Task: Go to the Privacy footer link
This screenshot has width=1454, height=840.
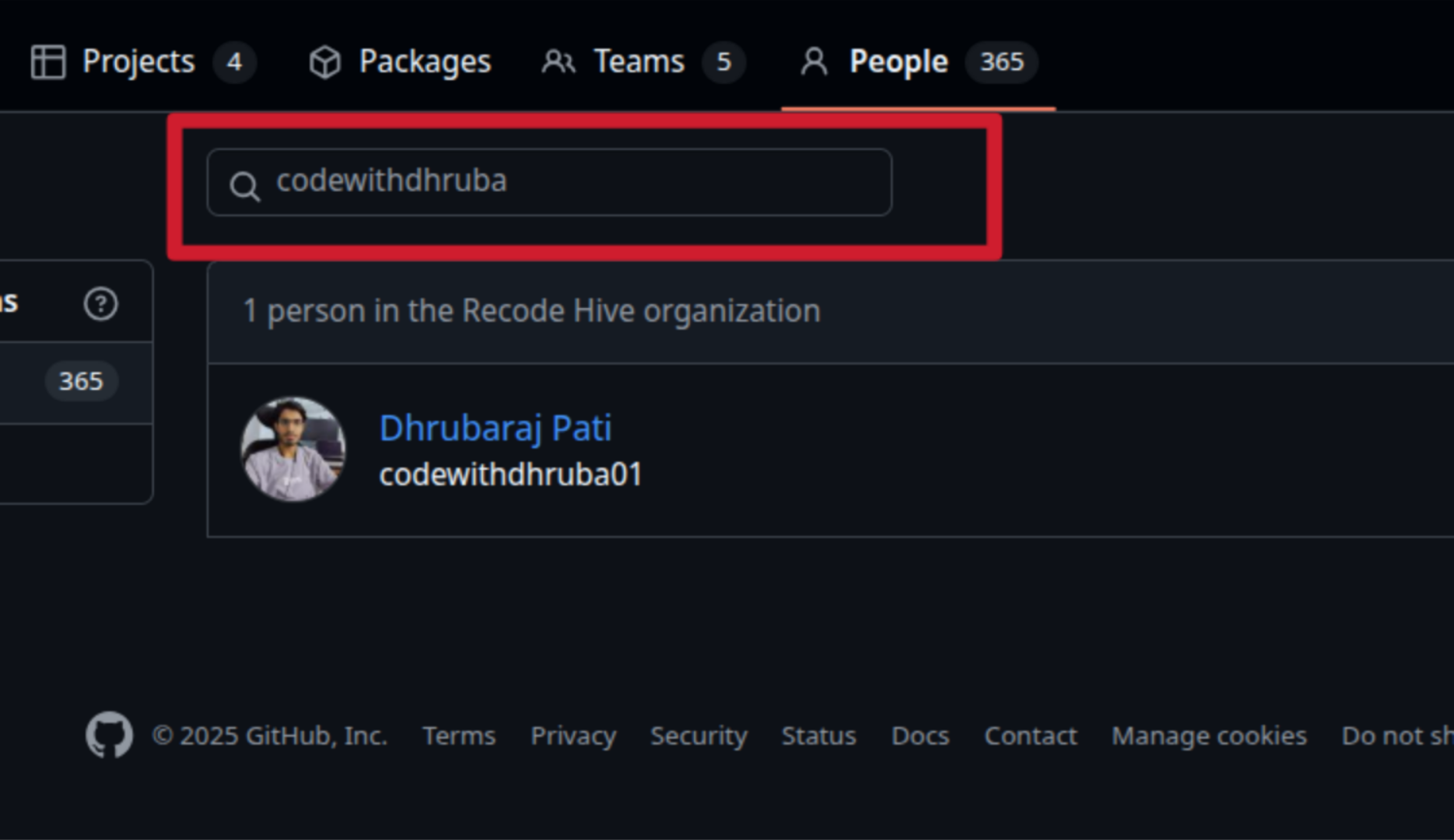Action: [x=573, y=736]
